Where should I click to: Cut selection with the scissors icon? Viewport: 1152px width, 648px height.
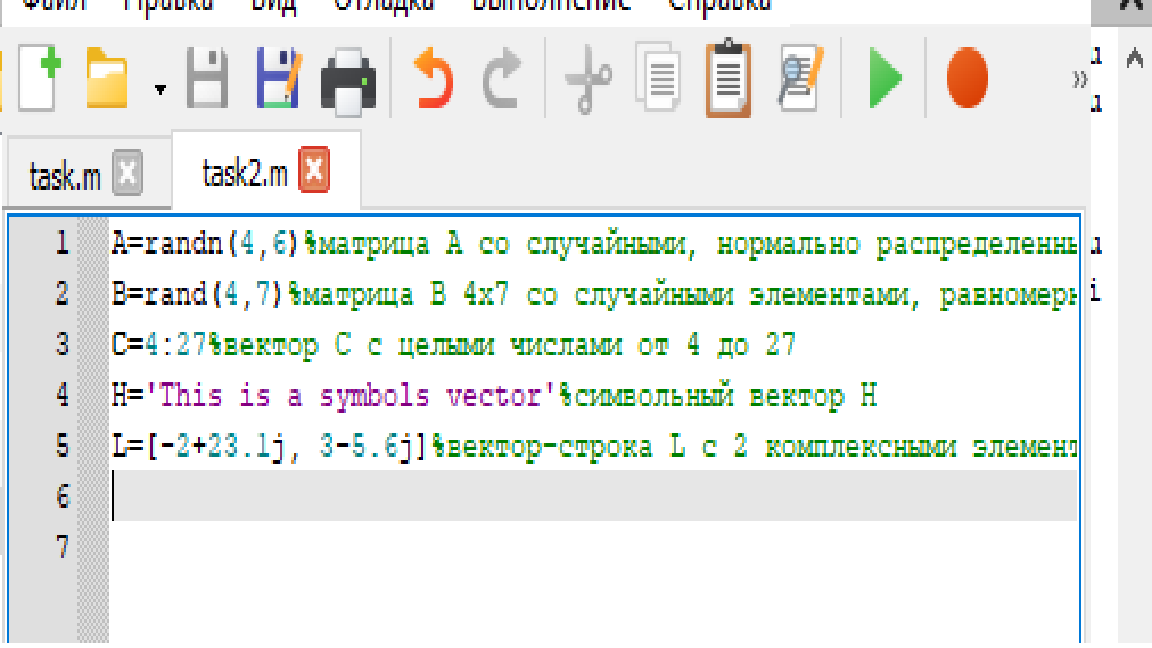click(588, 80)
